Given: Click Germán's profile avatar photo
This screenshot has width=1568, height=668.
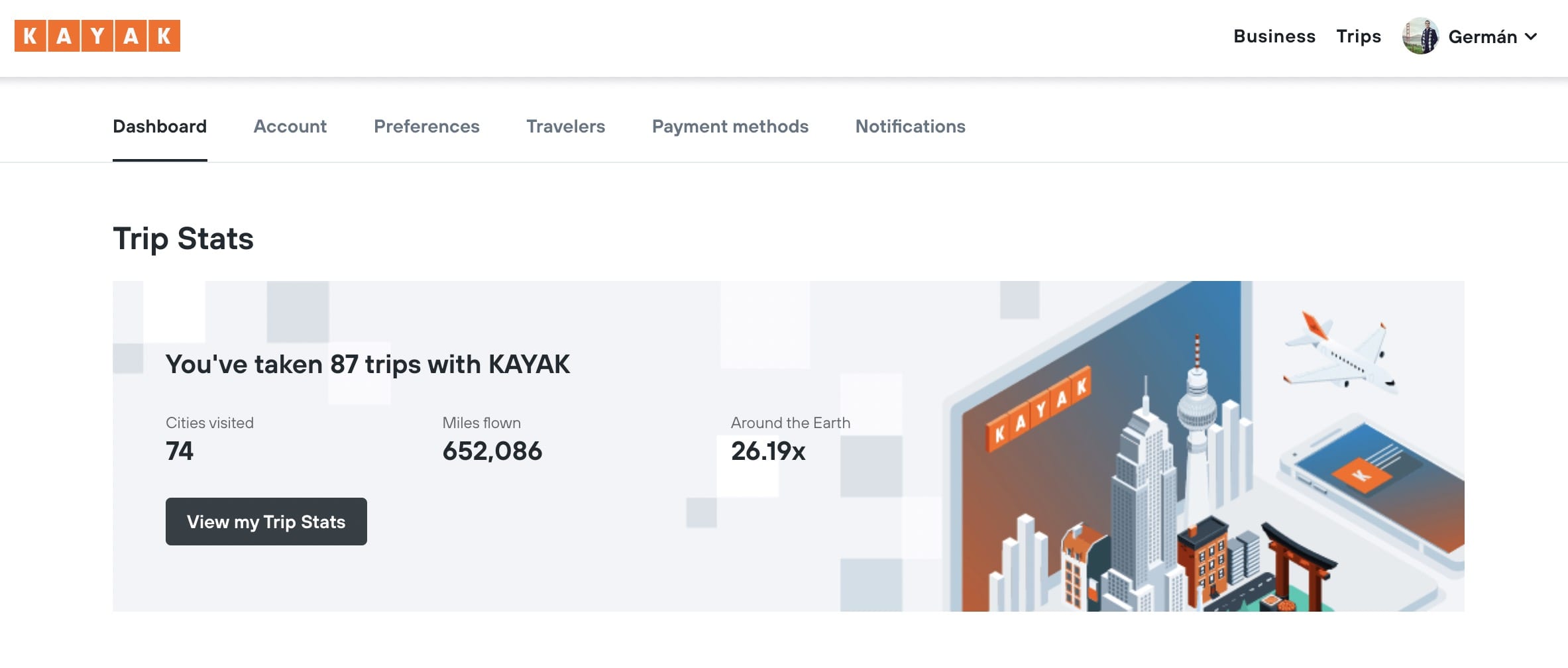Looking at the screenshot, I should [x=1420, y=36].
